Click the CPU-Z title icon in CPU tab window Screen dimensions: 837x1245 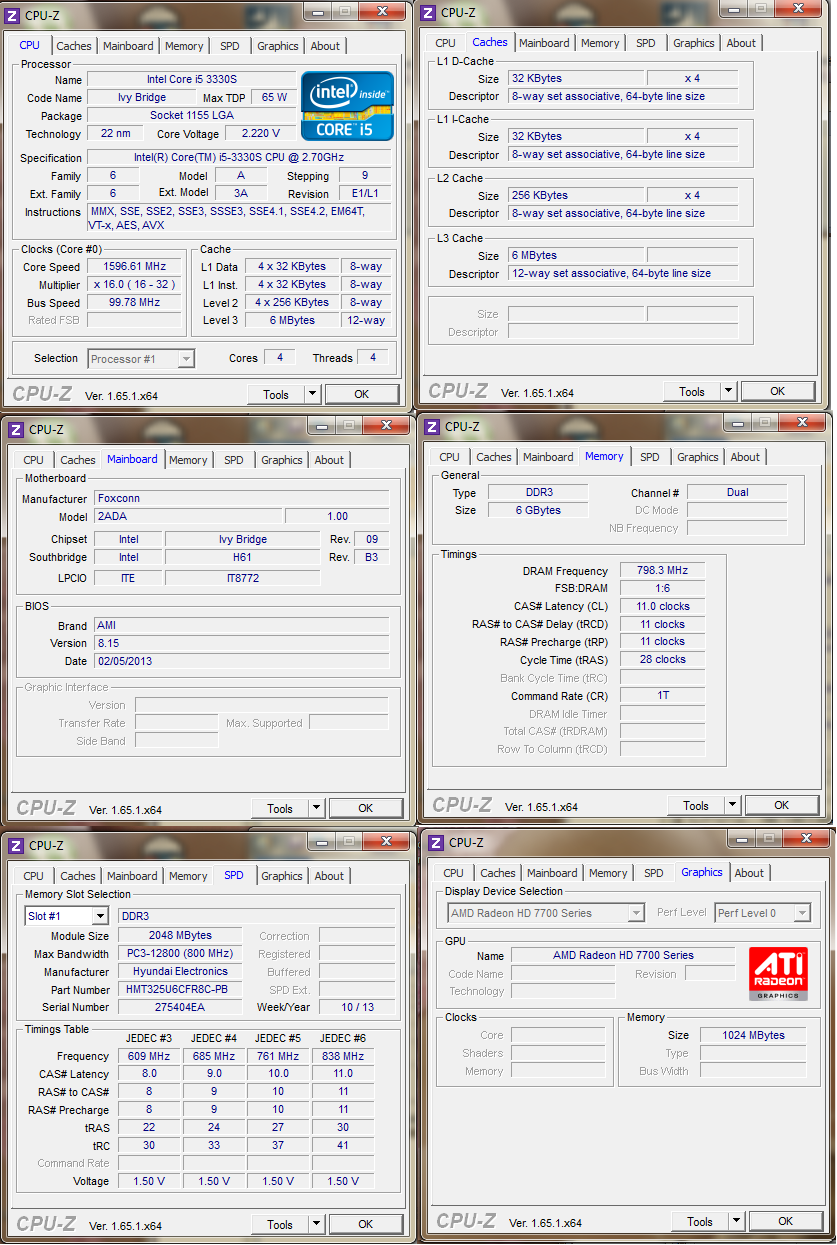pyautogui.click(x=13, y=15)
